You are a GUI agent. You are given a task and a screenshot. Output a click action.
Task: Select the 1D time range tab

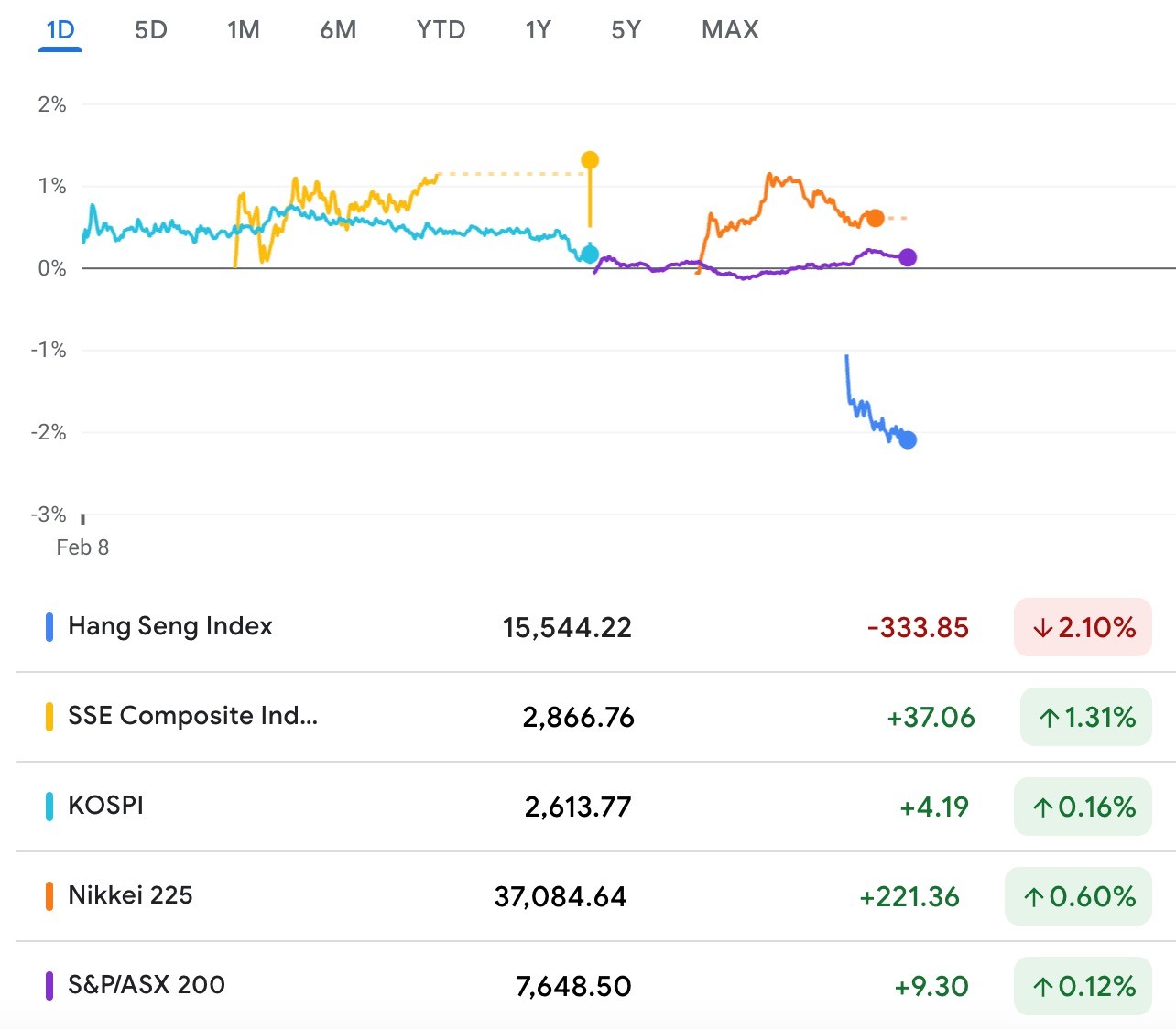pyautogui.click(x=60, y=30)
